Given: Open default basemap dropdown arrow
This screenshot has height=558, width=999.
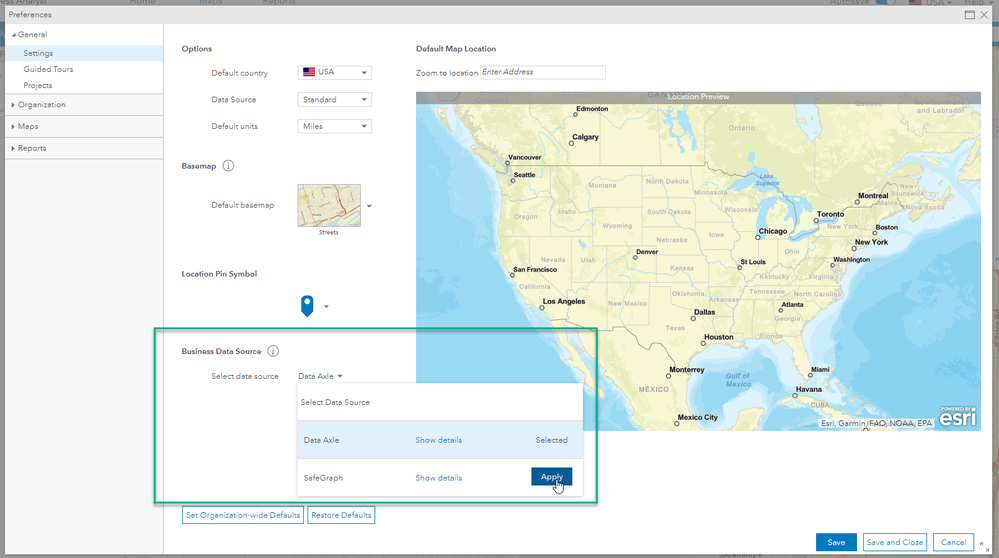Looking at the screenshot, I should pos(369,206).
